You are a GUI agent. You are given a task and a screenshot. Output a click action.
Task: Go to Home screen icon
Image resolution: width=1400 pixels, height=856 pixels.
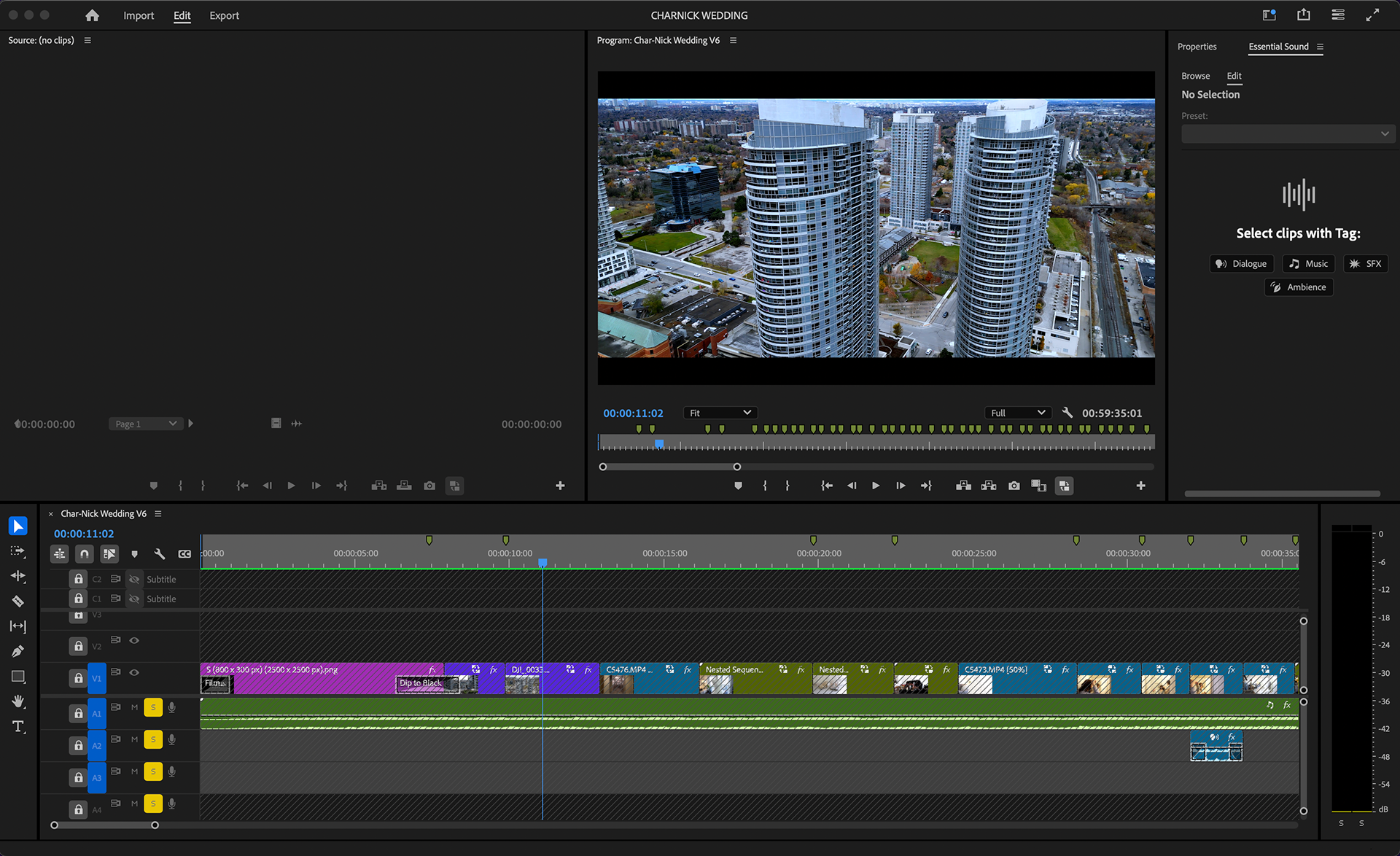(x=92, y=15)
